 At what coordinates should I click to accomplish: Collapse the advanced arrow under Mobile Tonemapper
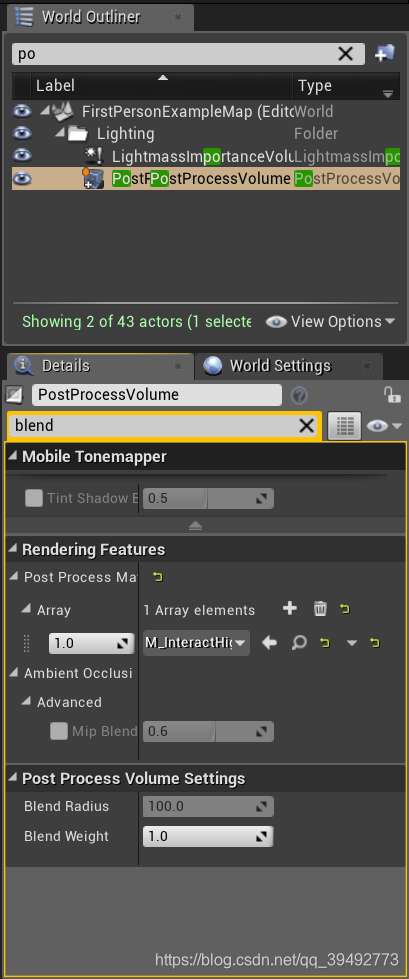[x=195, y=526]
